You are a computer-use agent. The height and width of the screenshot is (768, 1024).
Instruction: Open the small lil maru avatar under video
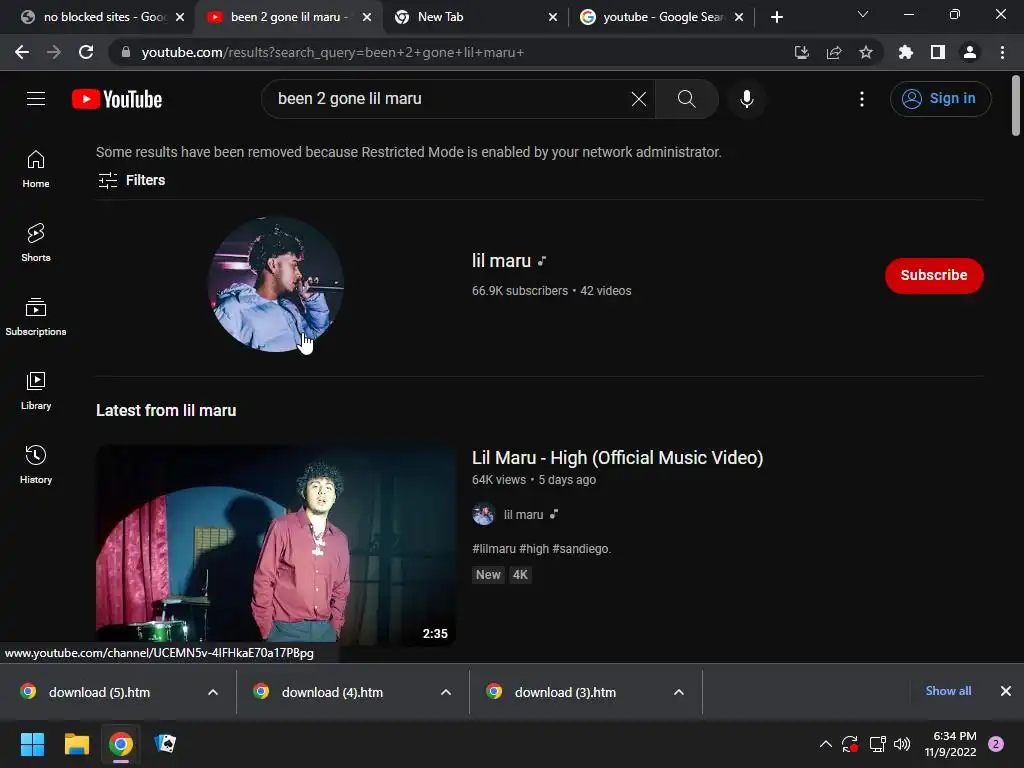pyautogui.click(x=483, y=515)
